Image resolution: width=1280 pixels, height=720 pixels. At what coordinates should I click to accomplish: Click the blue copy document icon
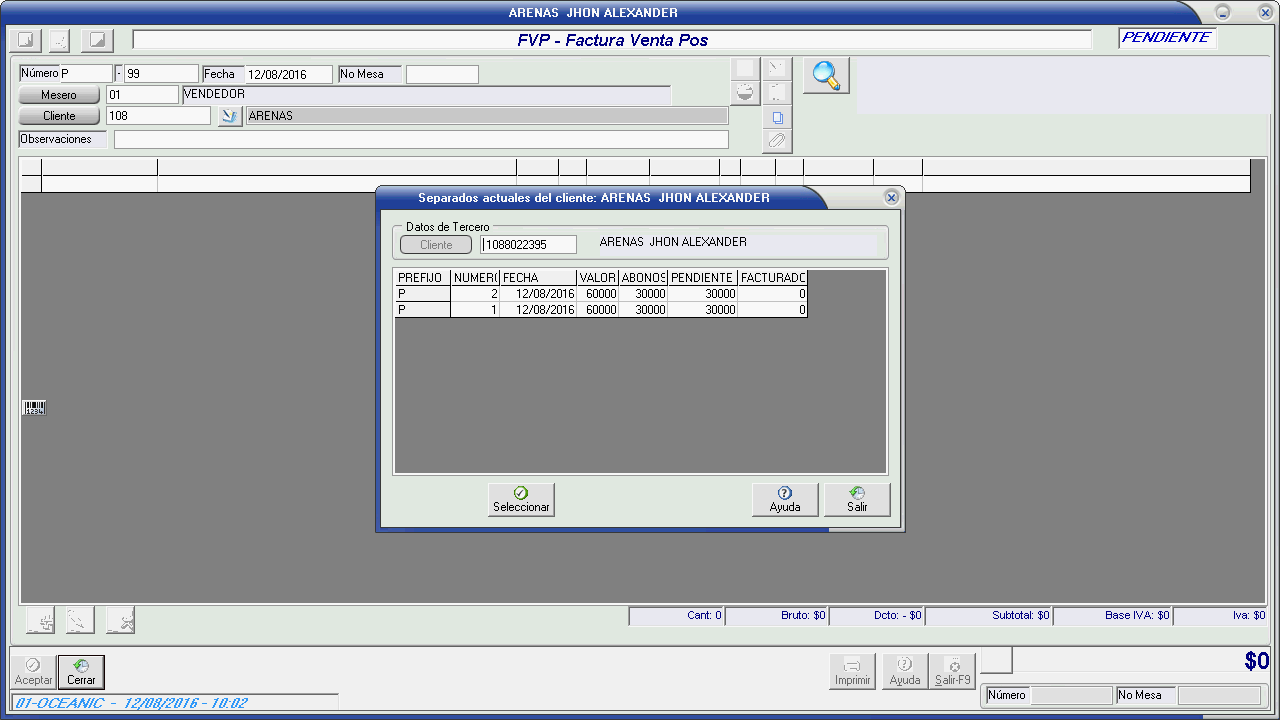(777, 117)
